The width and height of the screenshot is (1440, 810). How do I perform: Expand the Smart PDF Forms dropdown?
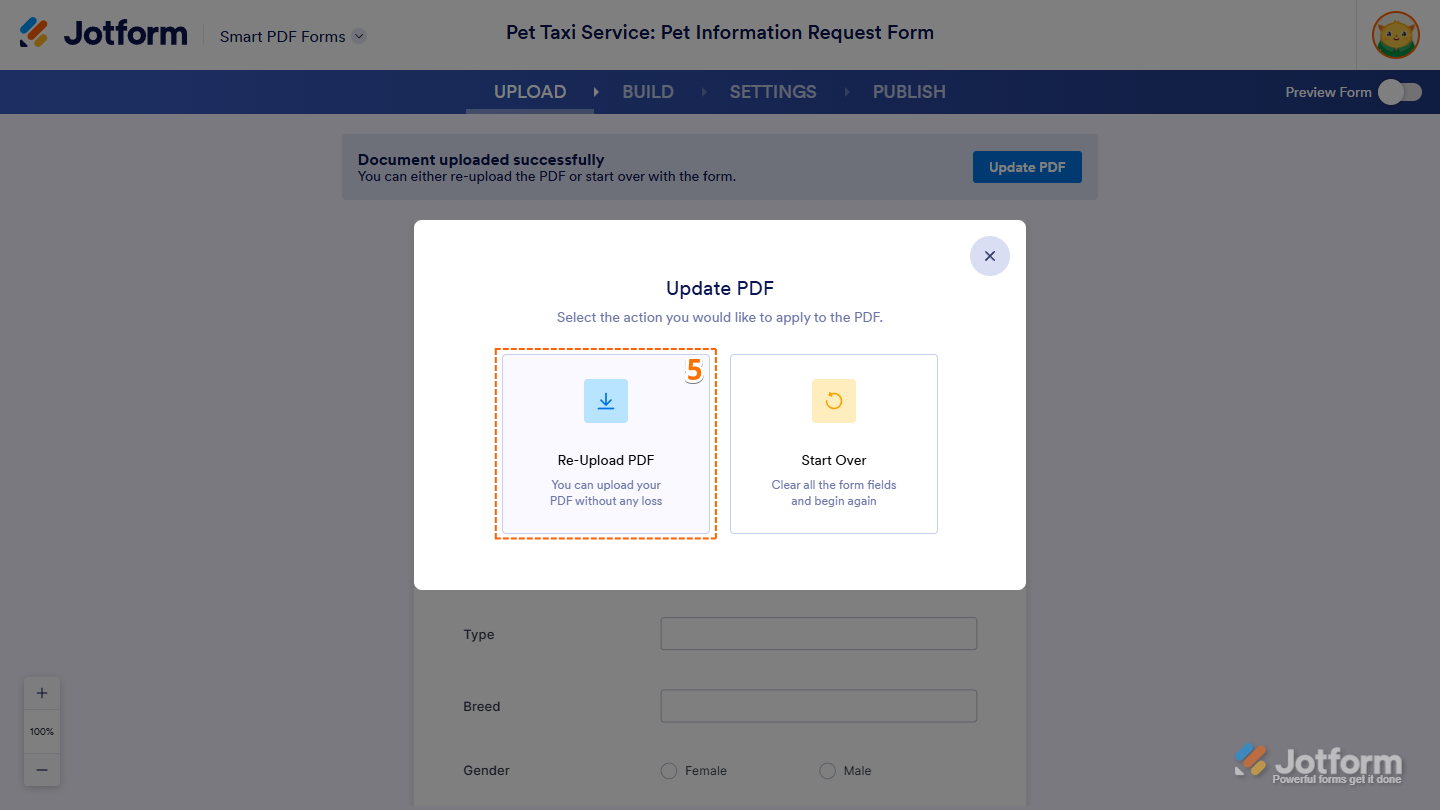(359, 37)
